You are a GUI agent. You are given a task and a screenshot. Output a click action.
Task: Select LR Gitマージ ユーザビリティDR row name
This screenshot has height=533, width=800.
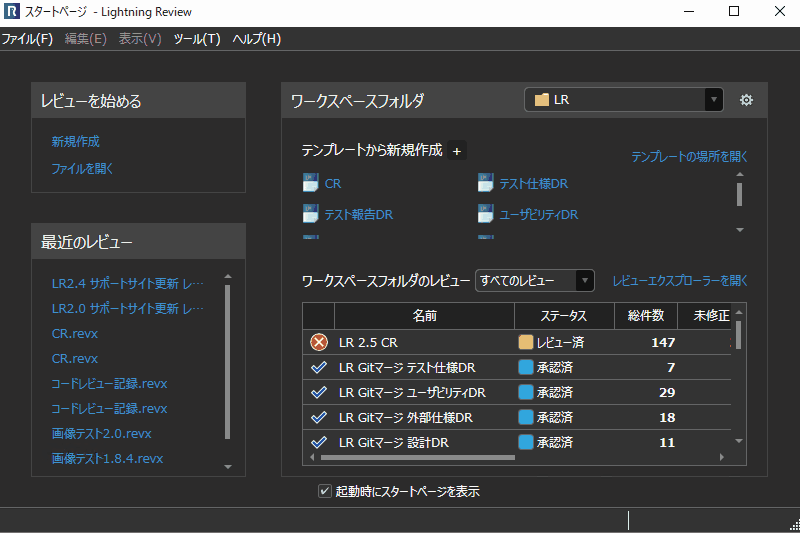point(412,393)
